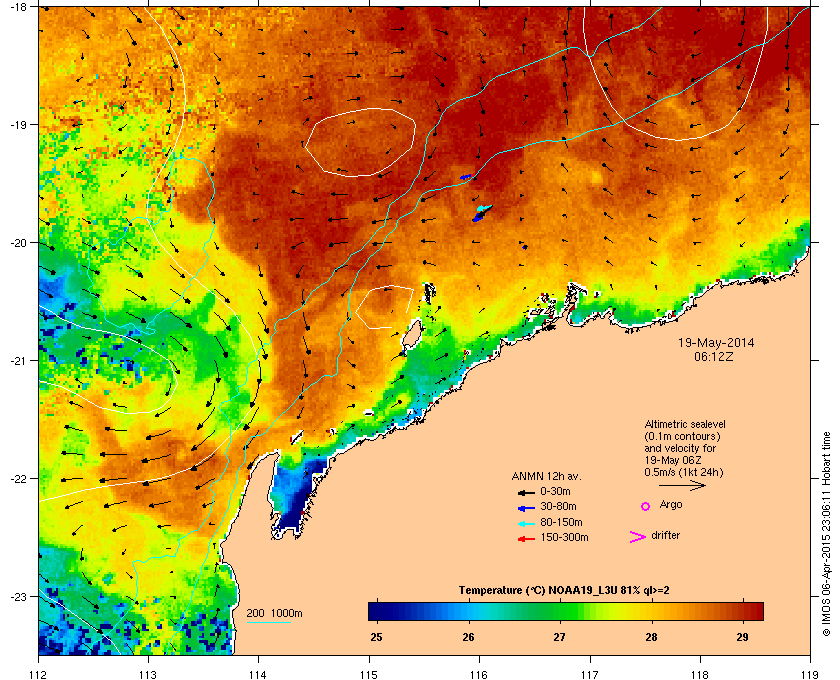Click the ANMN 12h av. legend heading
Image resolution: width=840 pixels, height=680 pixels.
click(x=546, y=476)
